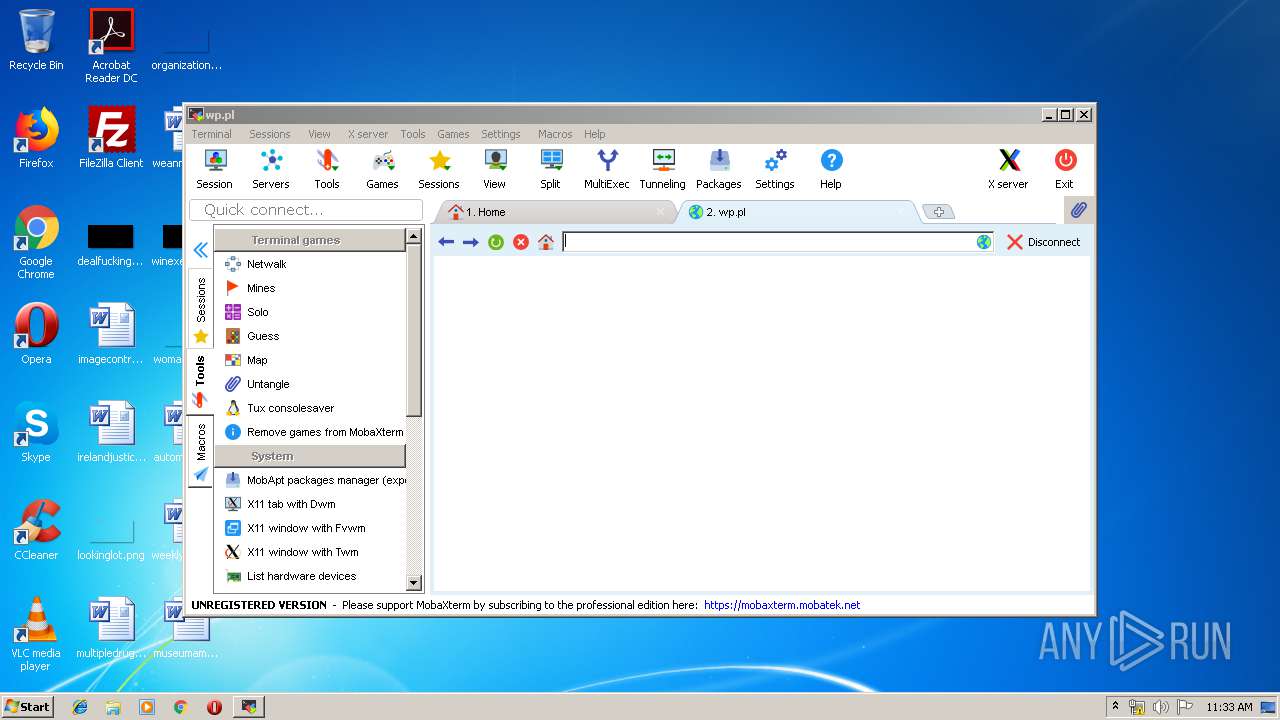This screenshot has height=720, width=1280.
Task: Click the globe icon in address bar
Action: pyautogui.click(x=984, y=242)
